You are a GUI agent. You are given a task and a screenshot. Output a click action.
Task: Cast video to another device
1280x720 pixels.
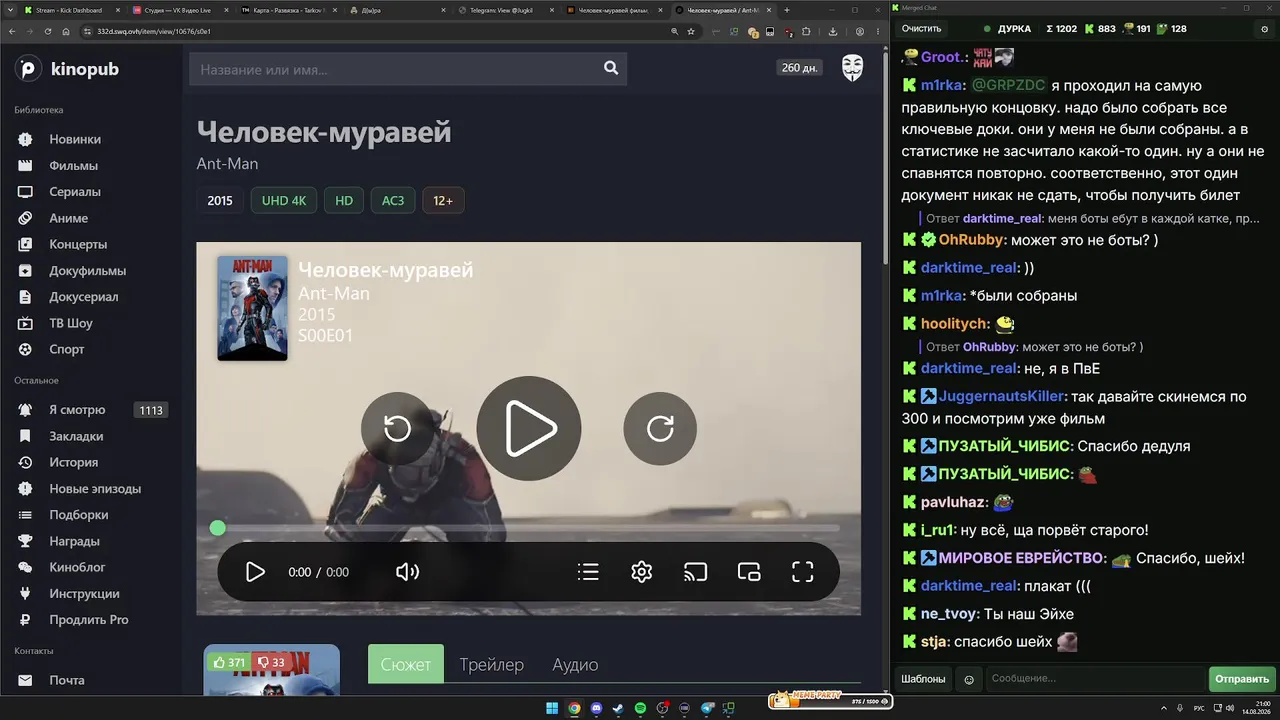[x=695, y=572]
